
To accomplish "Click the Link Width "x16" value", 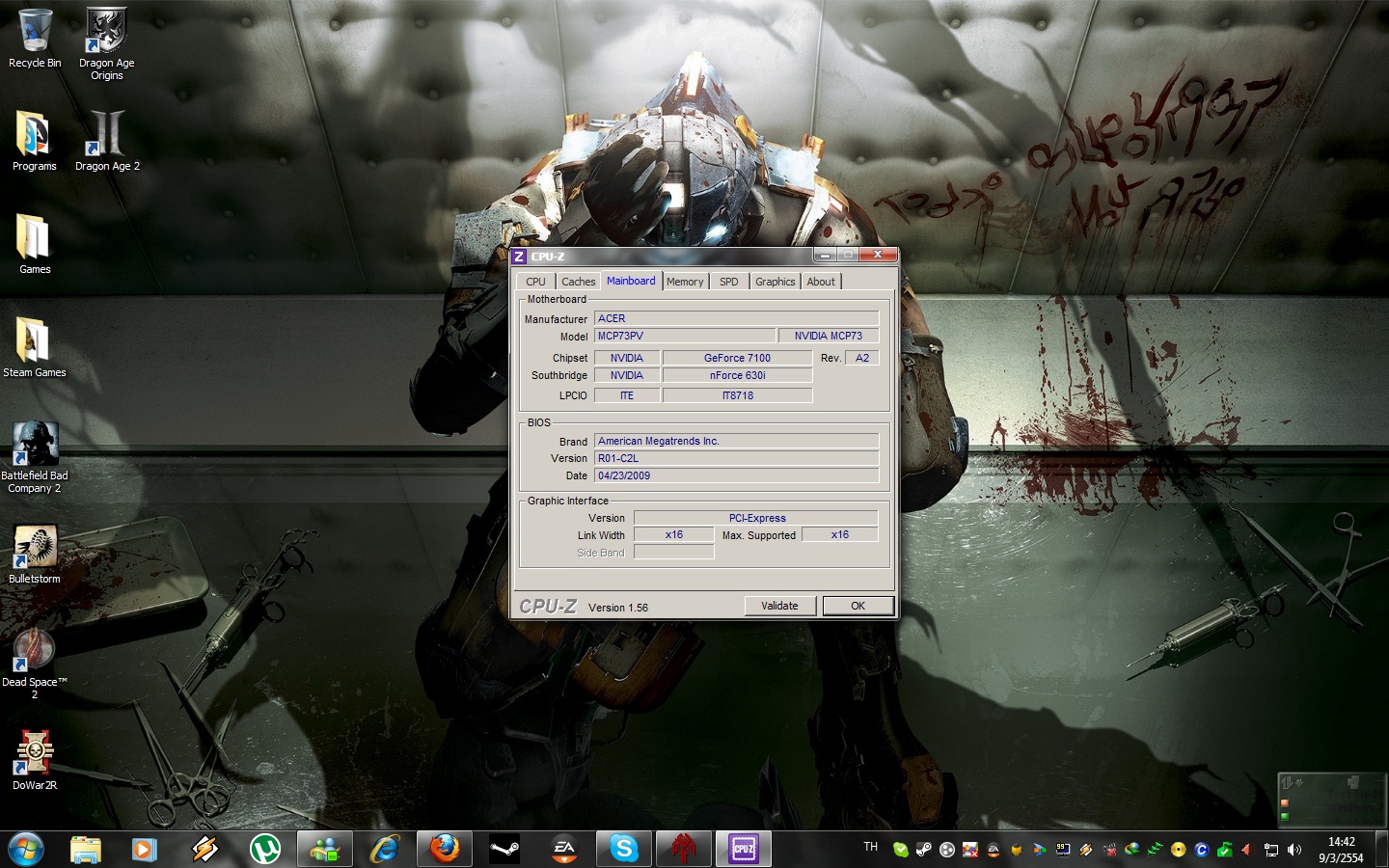I will pyautogui.click(x=674, y=534).
